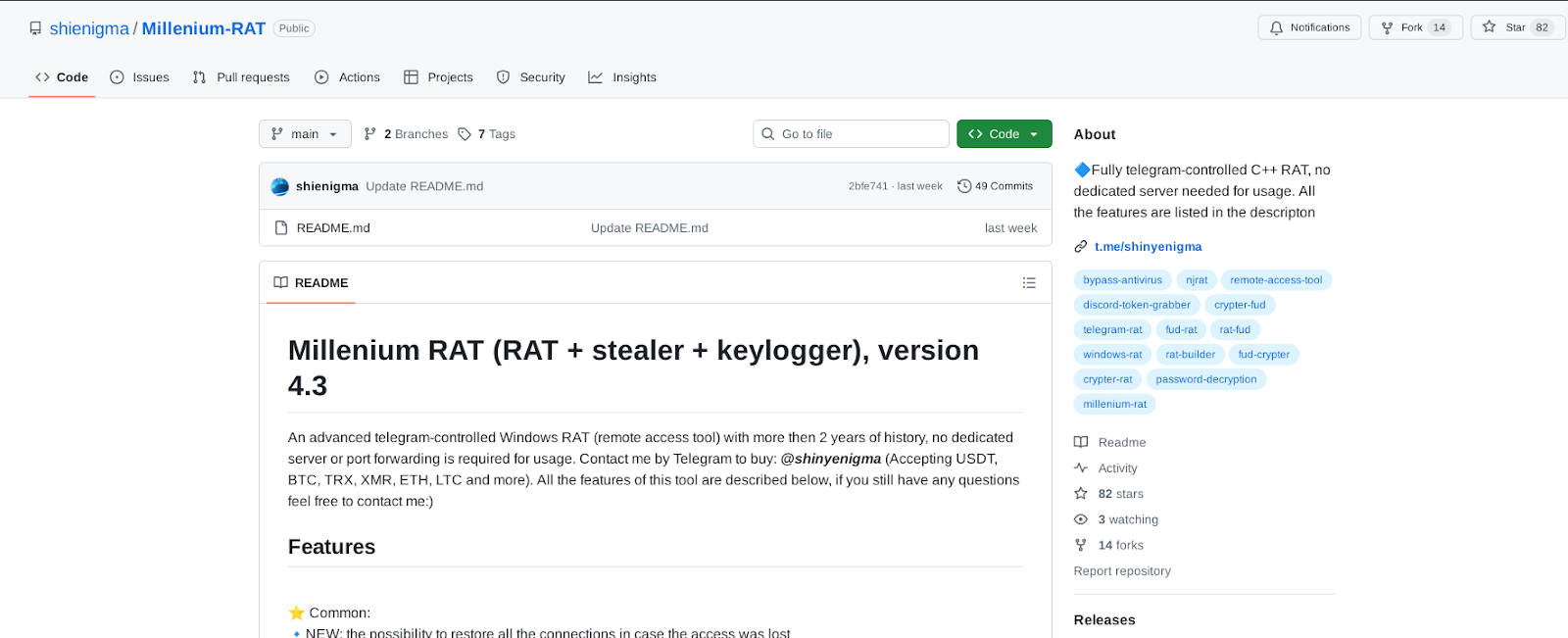1568x638 pixels.
Task: View the Security tab
Action: 530,77
